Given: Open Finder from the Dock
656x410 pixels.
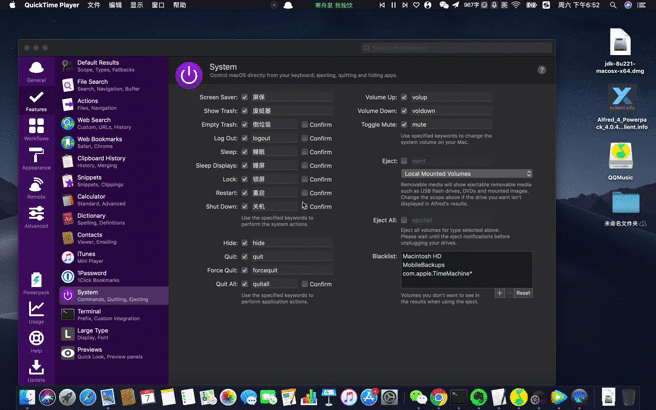Looking at the screenshot, I should tap(27, 397).
